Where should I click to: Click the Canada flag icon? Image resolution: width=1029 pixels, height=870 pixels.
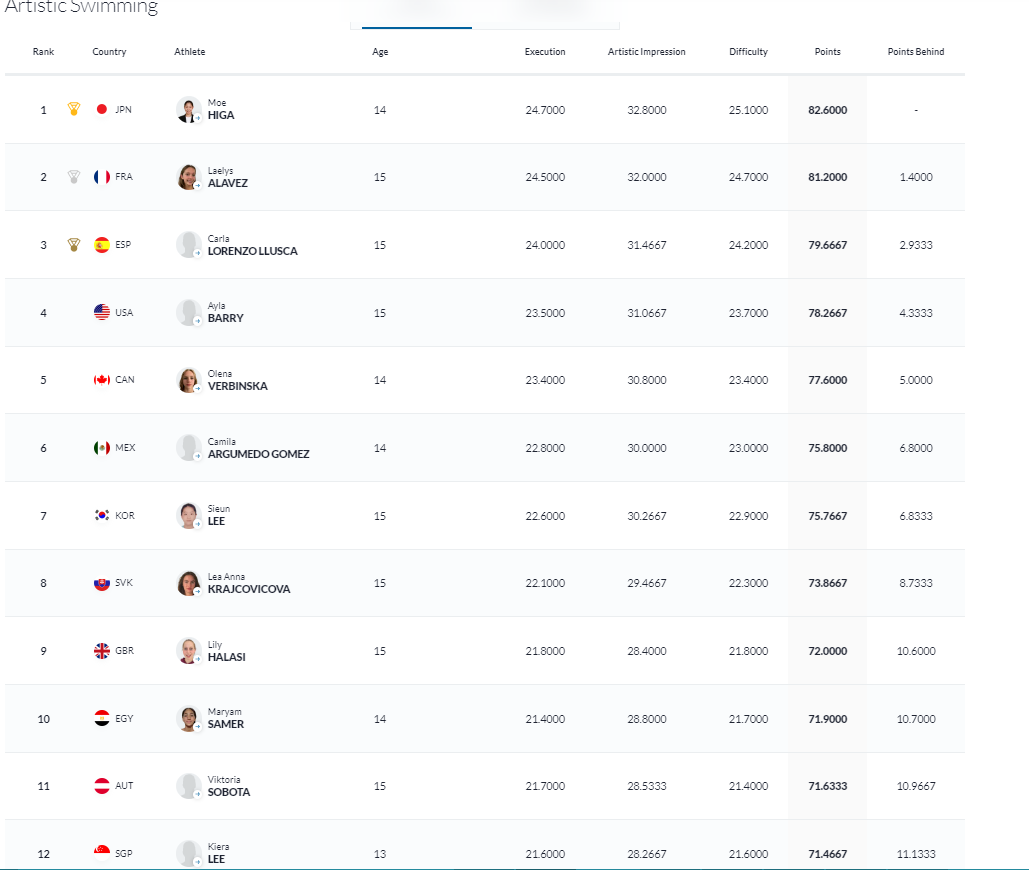tap(102, 380)
